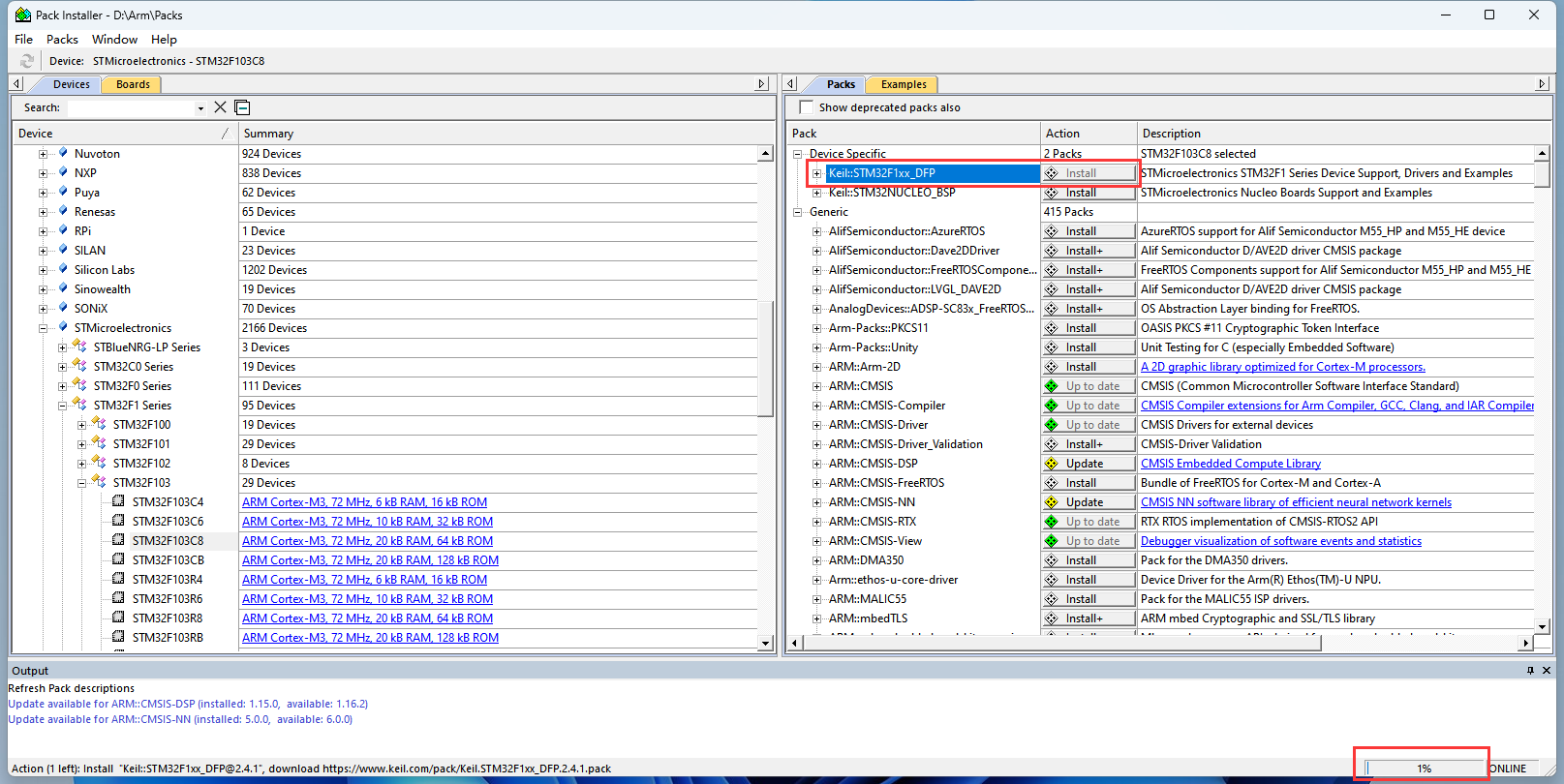This screenshot has height=784, width=1564.
Task: Select the Keil::STM32F1xx_DFP pack row
Action: click(x=933, y=173)
